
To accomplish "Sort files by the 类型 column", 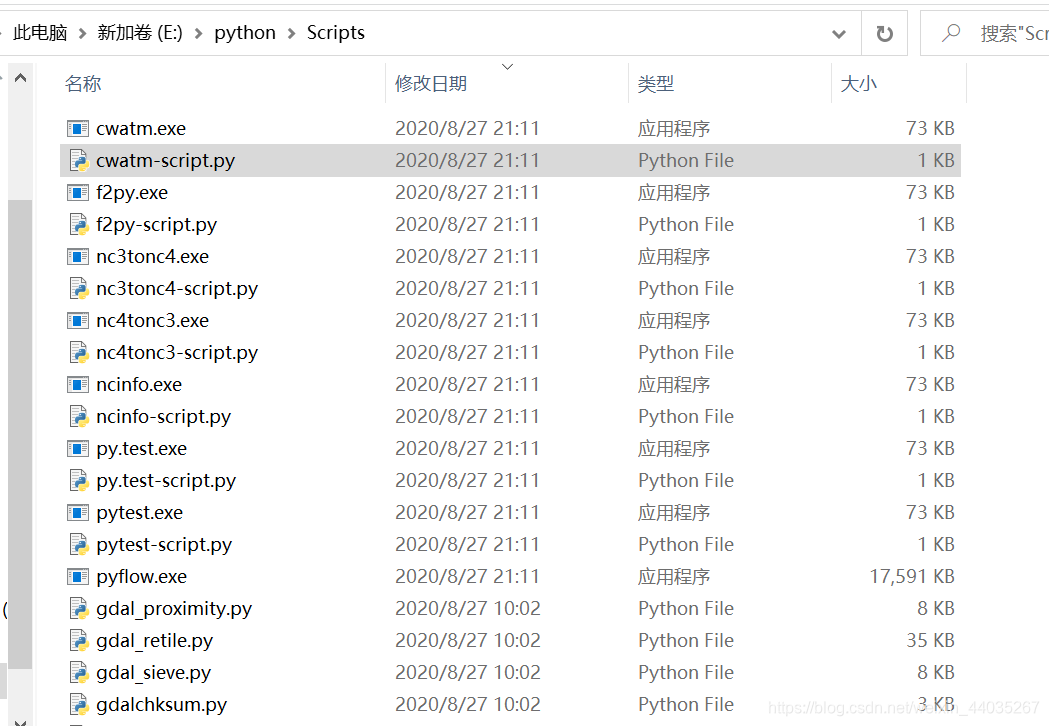I will (x=655, y=84).
